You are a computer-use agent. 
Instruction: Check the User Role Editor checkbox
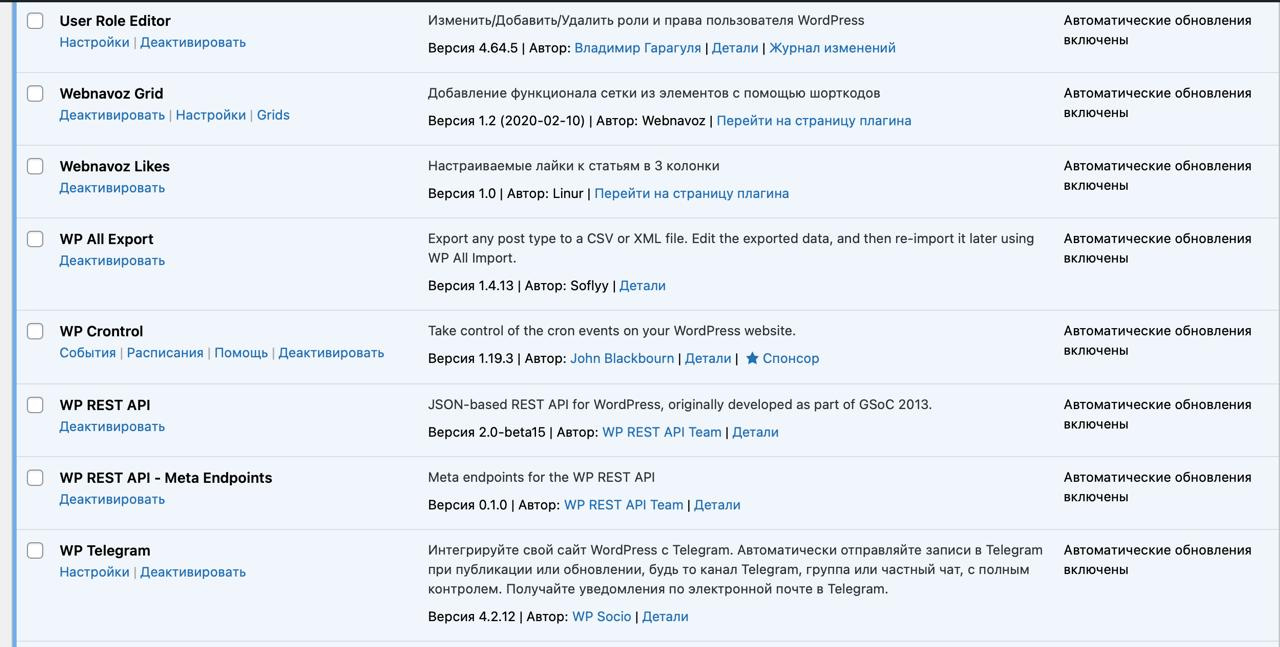(x=35, y=21)
